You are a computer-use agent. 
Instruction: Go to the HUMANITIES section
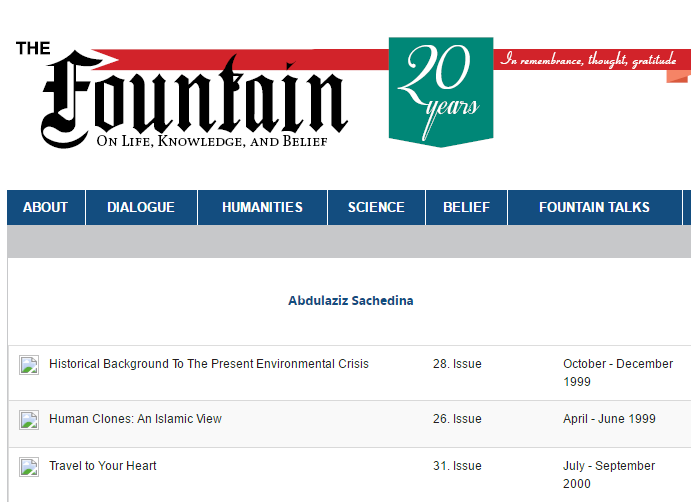click(262, 207)
